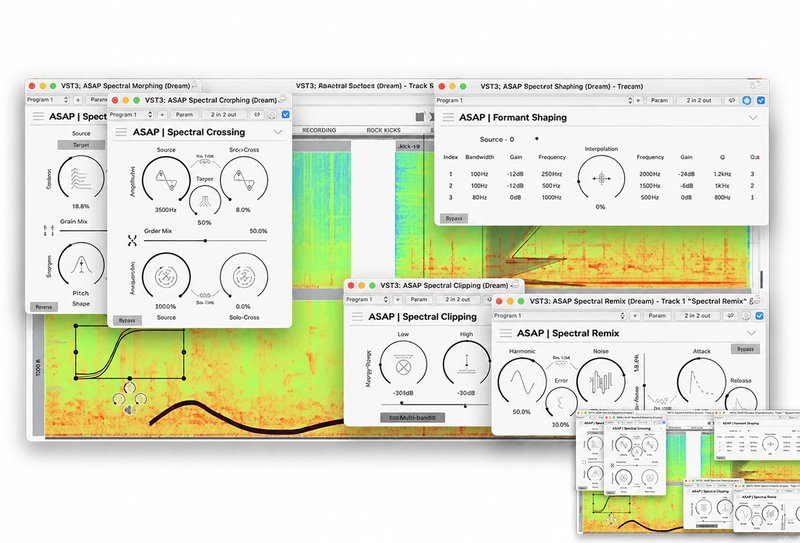Viewport: 800px width, 543px height.
Task: Click the Pitch Shape knob in Spectral Morphing
Action: pyautogui.click(x=81, y=264)
